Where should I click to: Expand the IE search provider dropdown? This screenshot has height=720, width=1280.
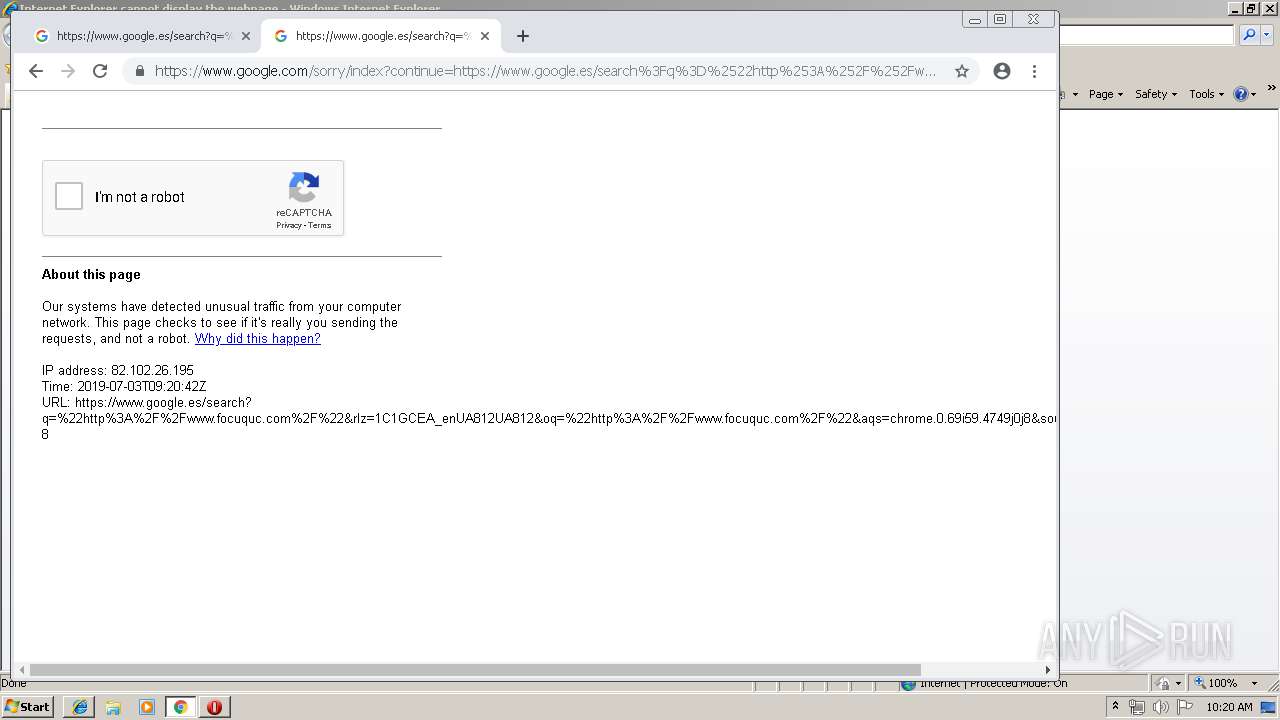pyautogui.click(x=1267, y=35)
